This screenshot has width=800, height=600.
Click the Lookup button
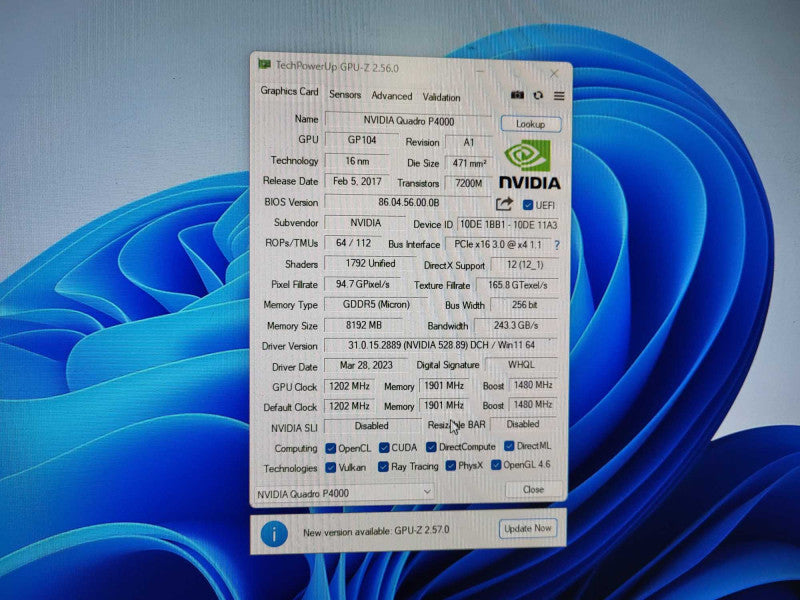[x=531, y=124]
